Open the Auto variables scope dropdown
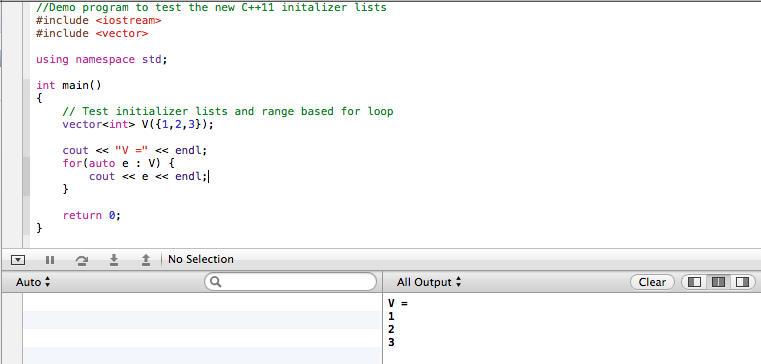The height and width of the screenshot is (364, 761). tap(33, 282)
